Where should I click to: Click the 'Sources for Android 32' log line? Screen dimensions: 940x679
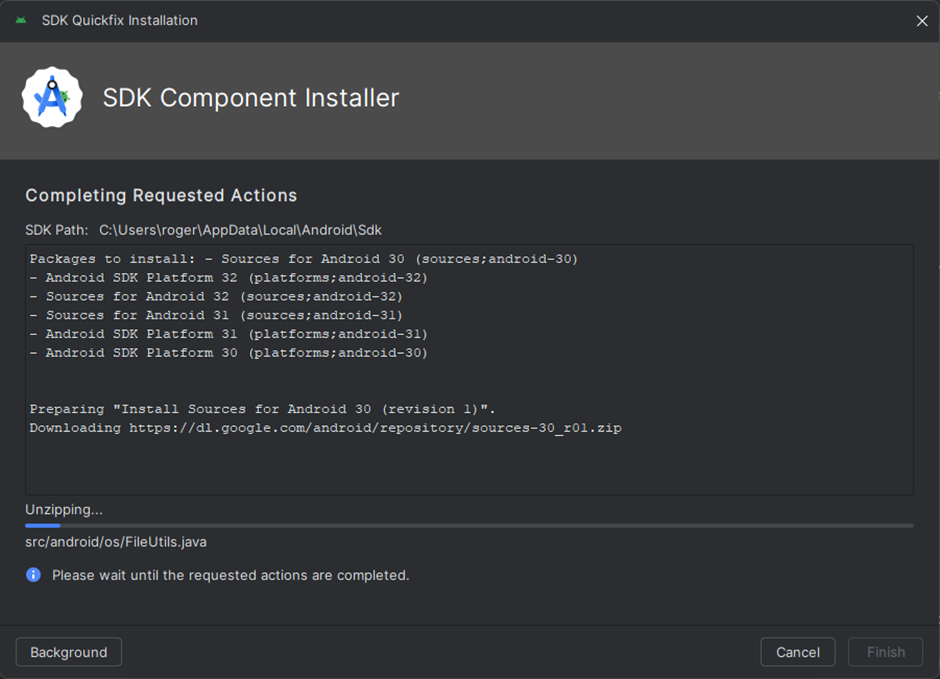[x=216, y=297]
